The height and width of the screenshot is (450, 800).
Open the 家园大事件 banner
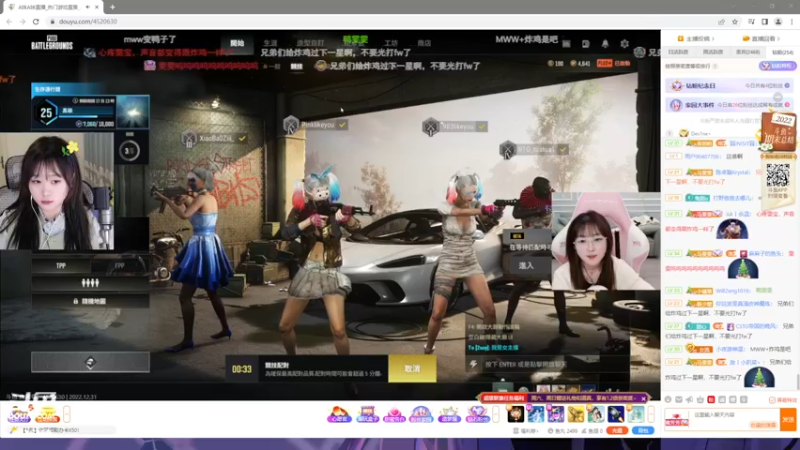click(729, 105)
